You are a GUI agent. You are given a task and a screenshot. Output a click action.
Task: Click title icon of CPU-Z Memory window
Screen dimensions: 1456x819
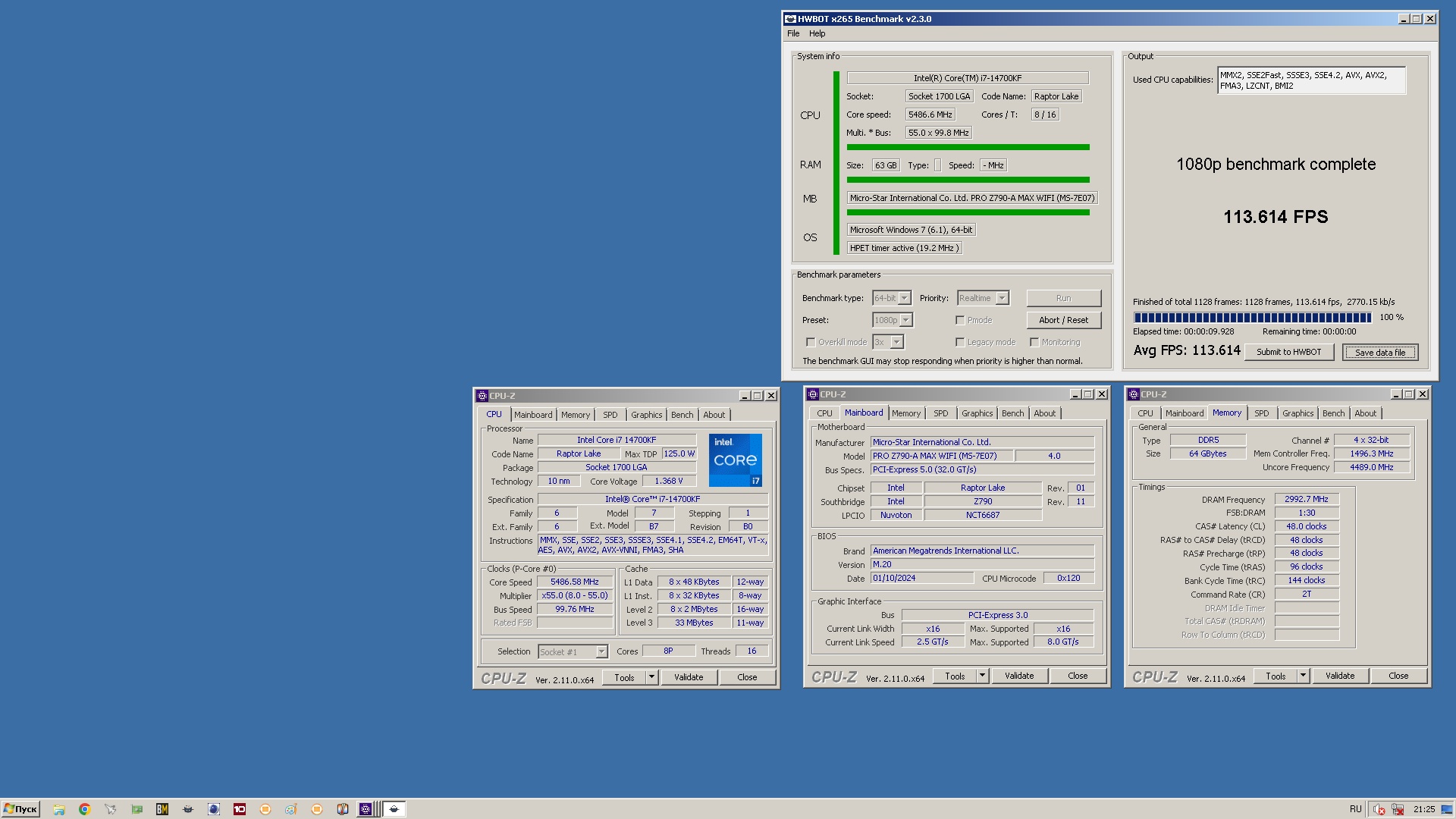click(x=1133, y=394)
